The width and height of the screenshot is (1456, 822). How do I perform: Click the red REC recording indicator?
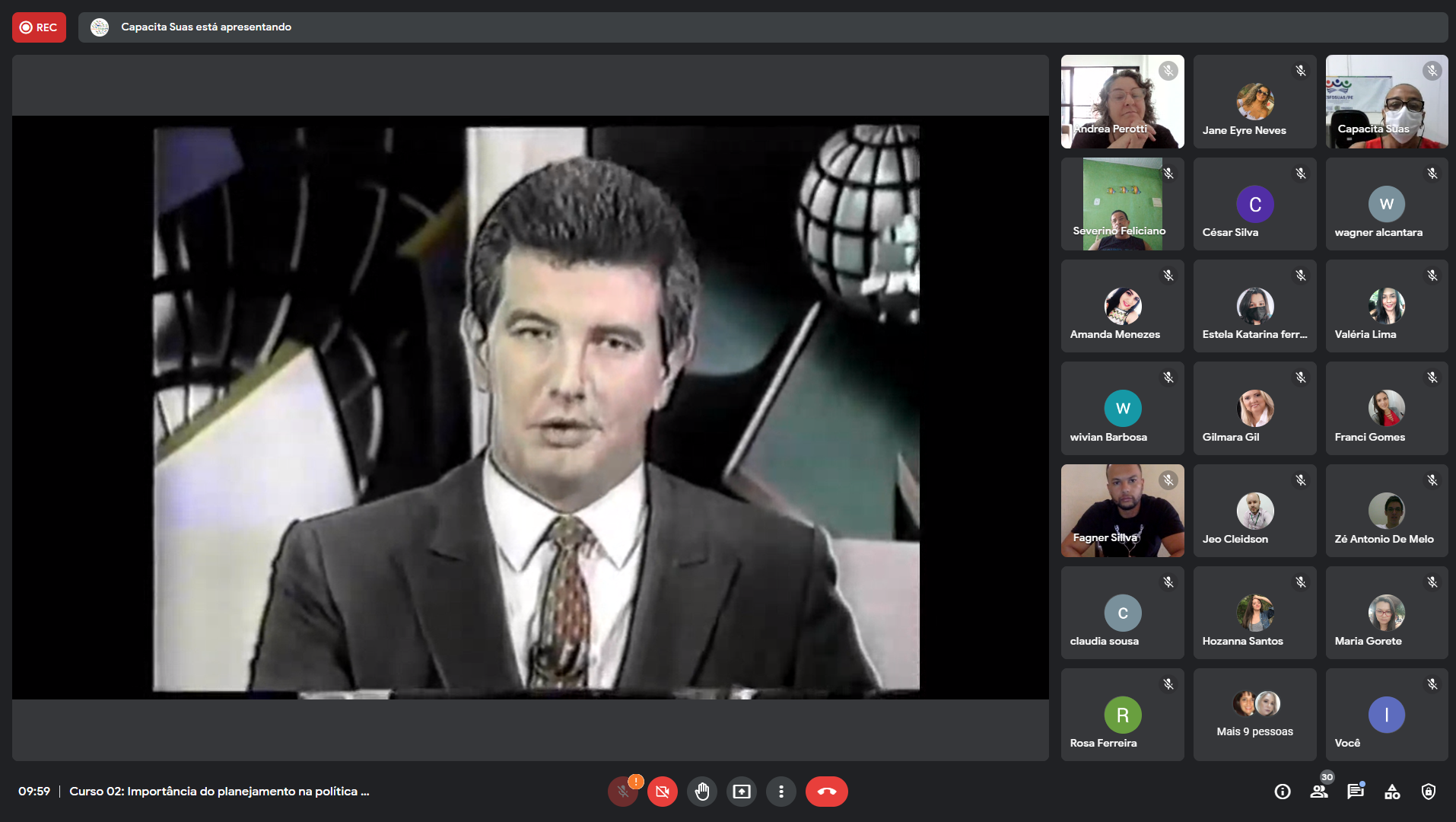(39, 27)
